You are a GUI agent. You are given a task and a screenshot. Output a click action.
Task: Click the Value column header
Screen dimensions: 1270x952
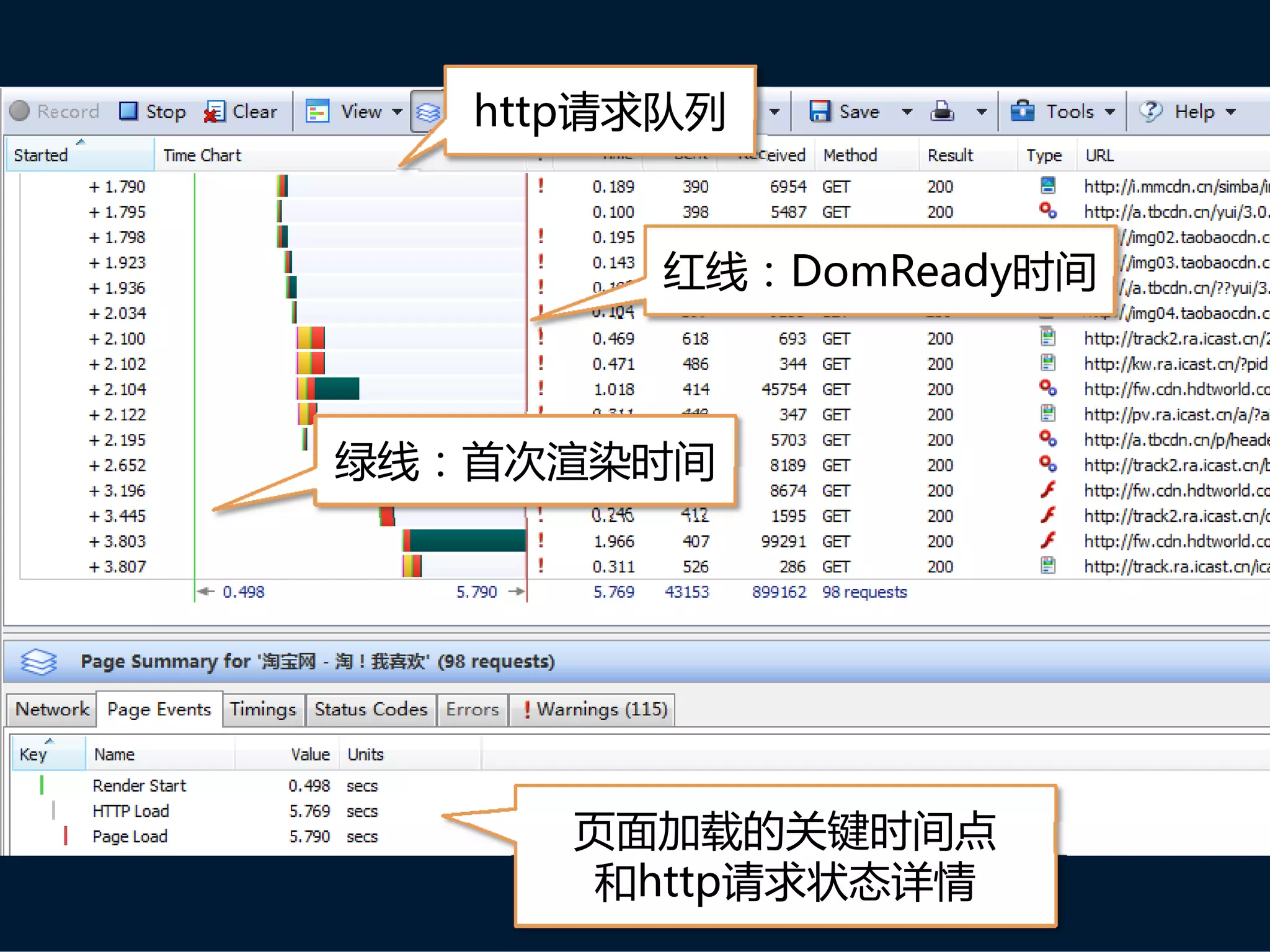click(287, 754)
